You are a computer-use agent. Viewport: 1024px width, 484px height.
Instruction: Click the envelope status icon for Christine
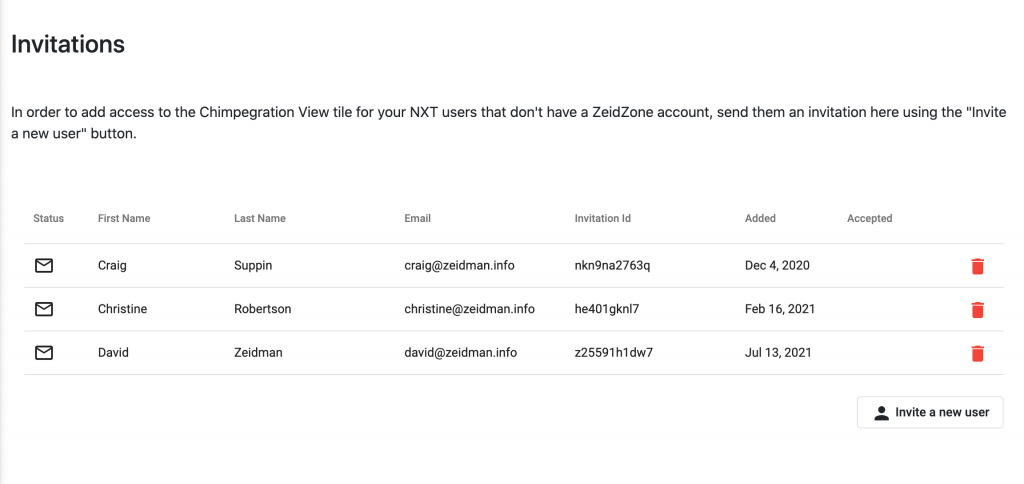(x=44, y=309)
